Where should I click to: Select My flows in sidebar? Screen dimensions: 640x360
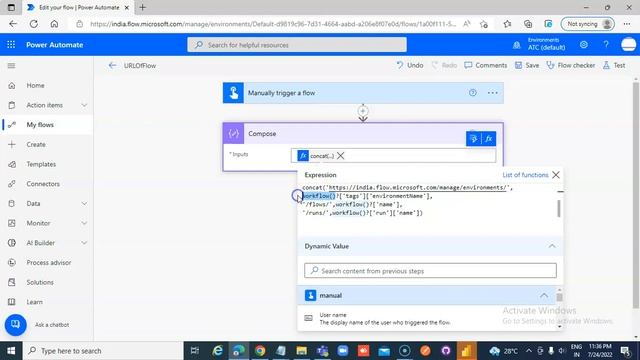pyautogui.click(x=40, y=124)
